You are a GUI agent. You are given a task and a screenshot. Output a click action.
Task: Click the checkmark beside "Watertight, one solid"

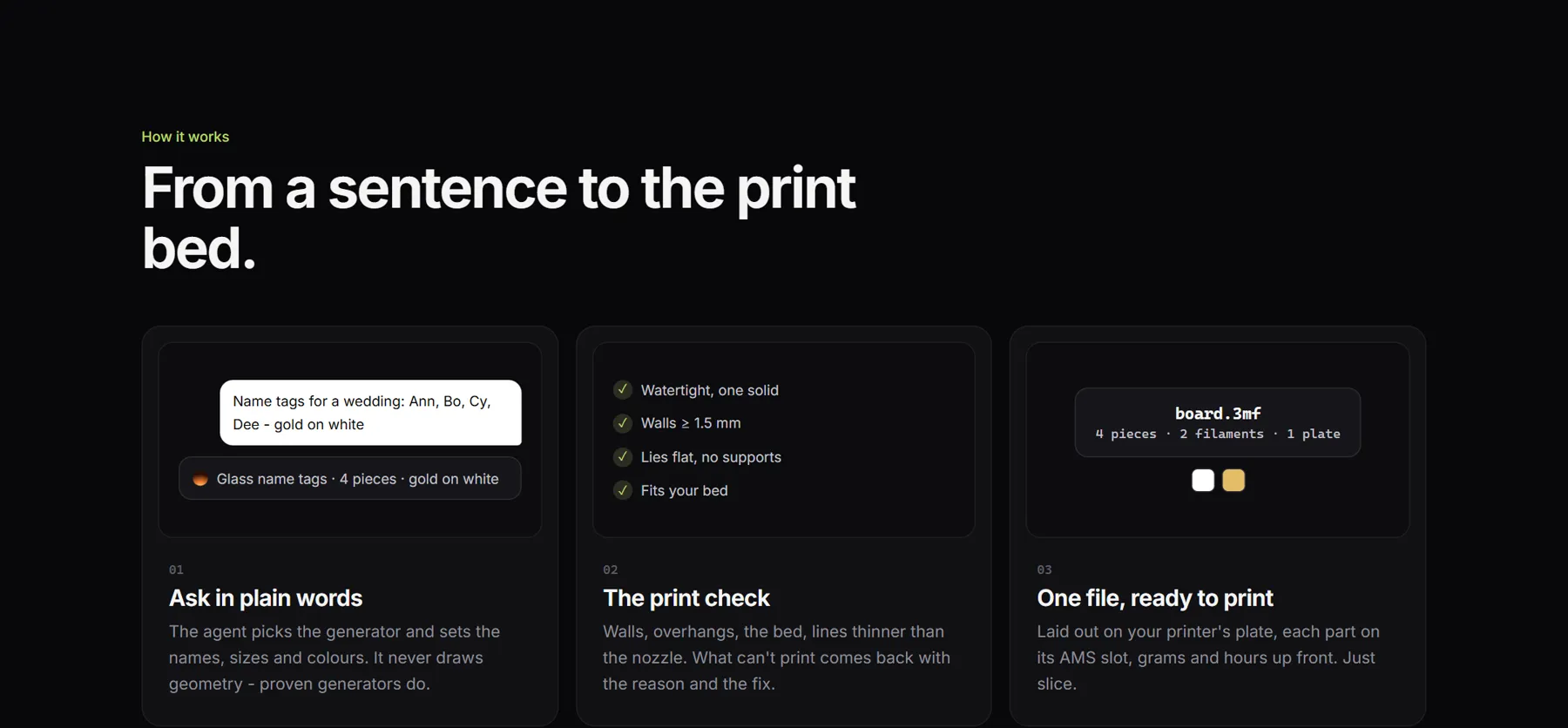click(622, 389)
